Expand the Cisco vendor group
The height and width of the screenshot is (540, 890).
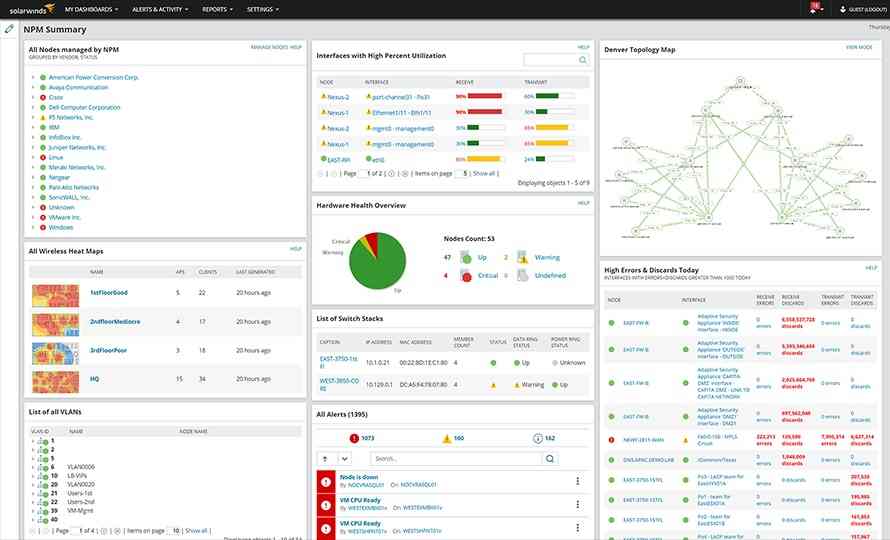[x=33, y=98]
